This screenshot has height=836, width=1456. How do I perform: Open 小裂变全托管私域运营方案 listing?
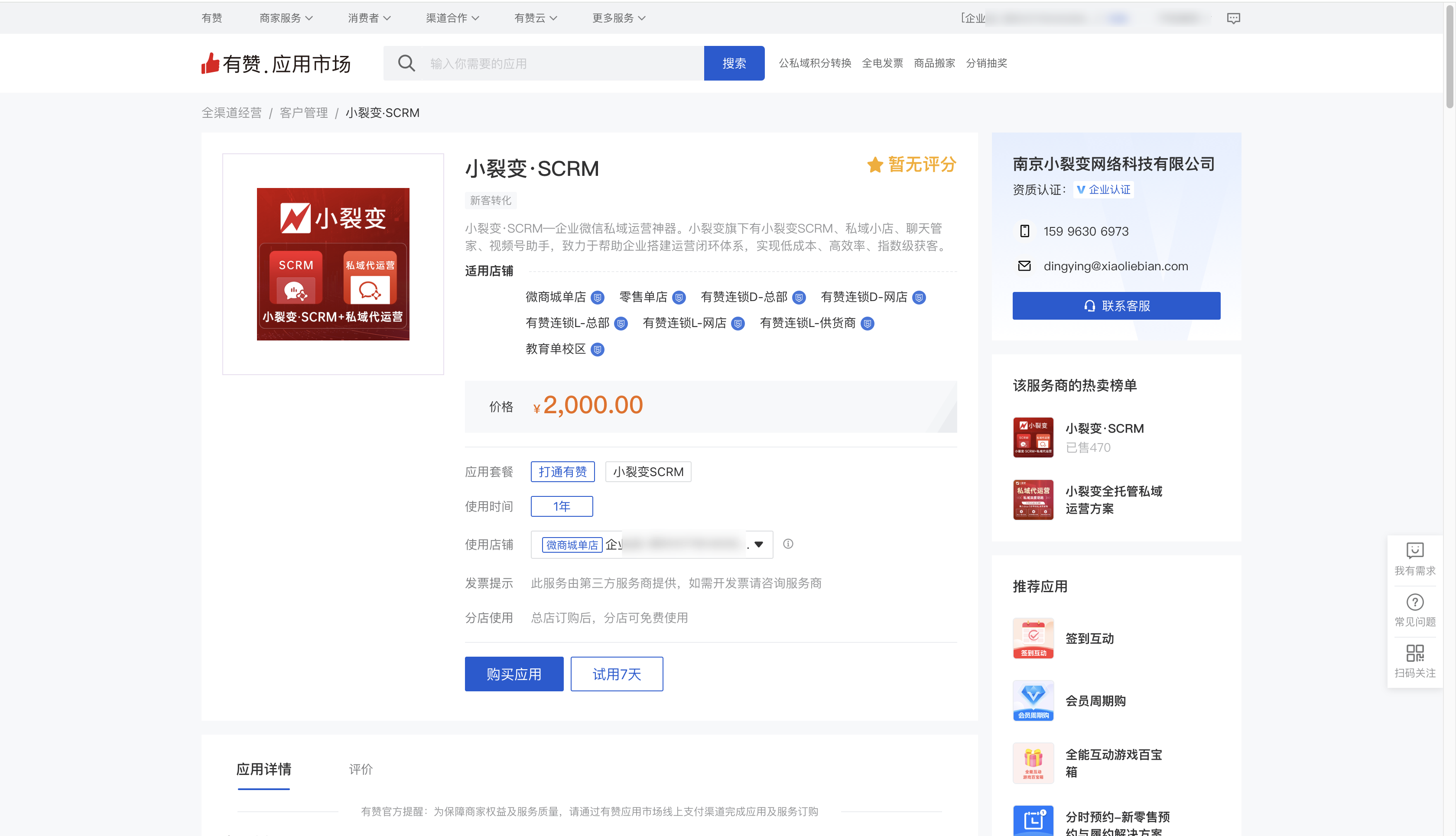(1113, 499)
